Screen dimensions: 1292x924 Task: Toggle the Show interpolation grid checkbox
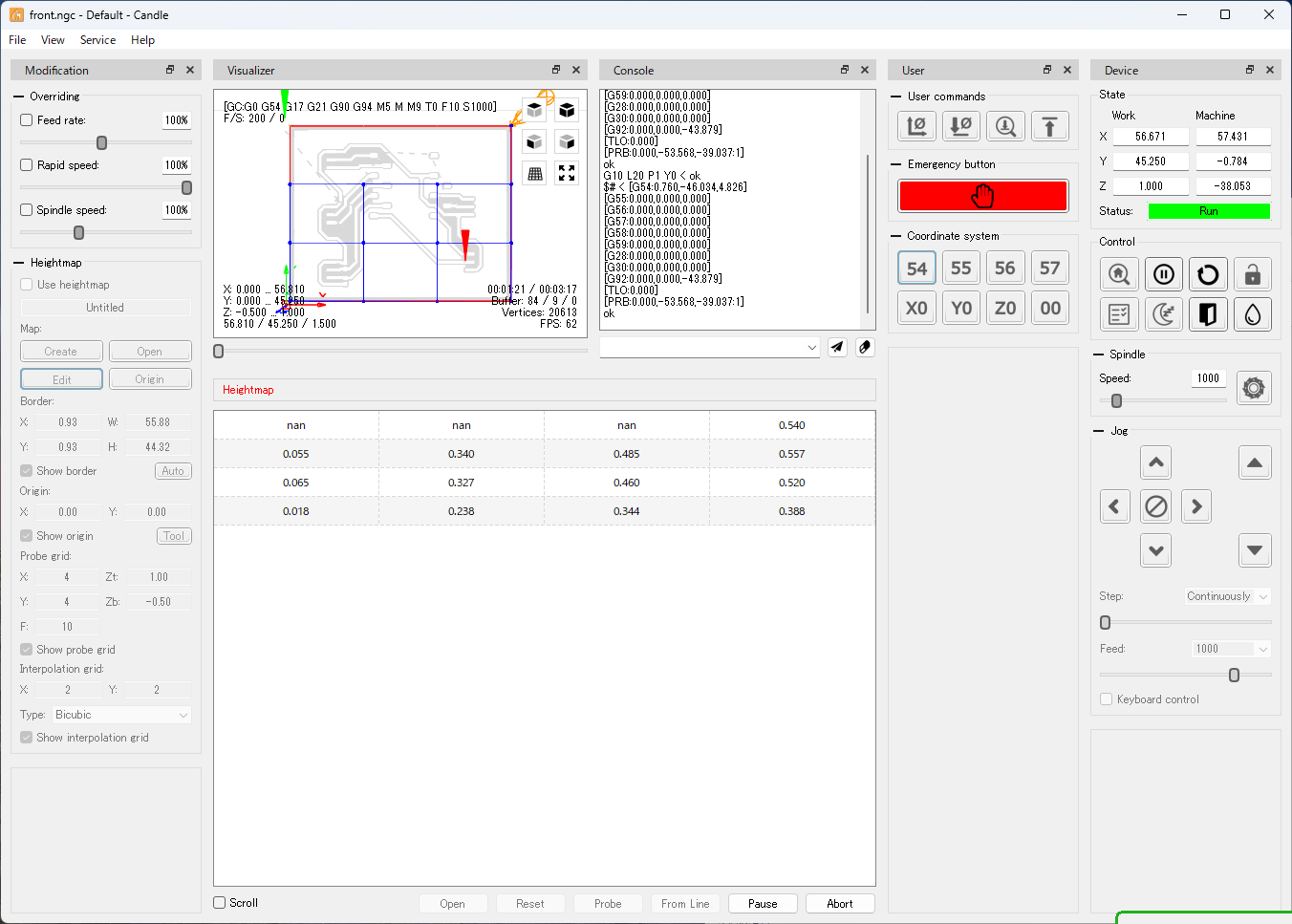click(x=27, y=738)
